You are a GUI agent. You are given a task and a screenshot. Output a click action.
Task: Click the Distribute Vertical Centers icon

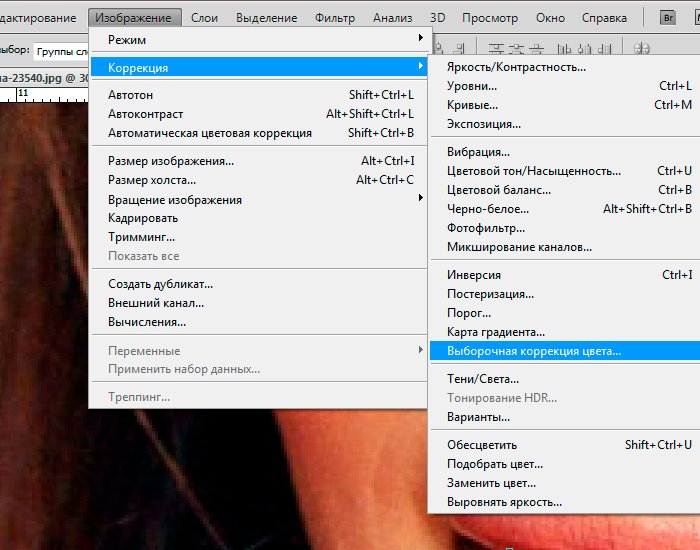516,48
